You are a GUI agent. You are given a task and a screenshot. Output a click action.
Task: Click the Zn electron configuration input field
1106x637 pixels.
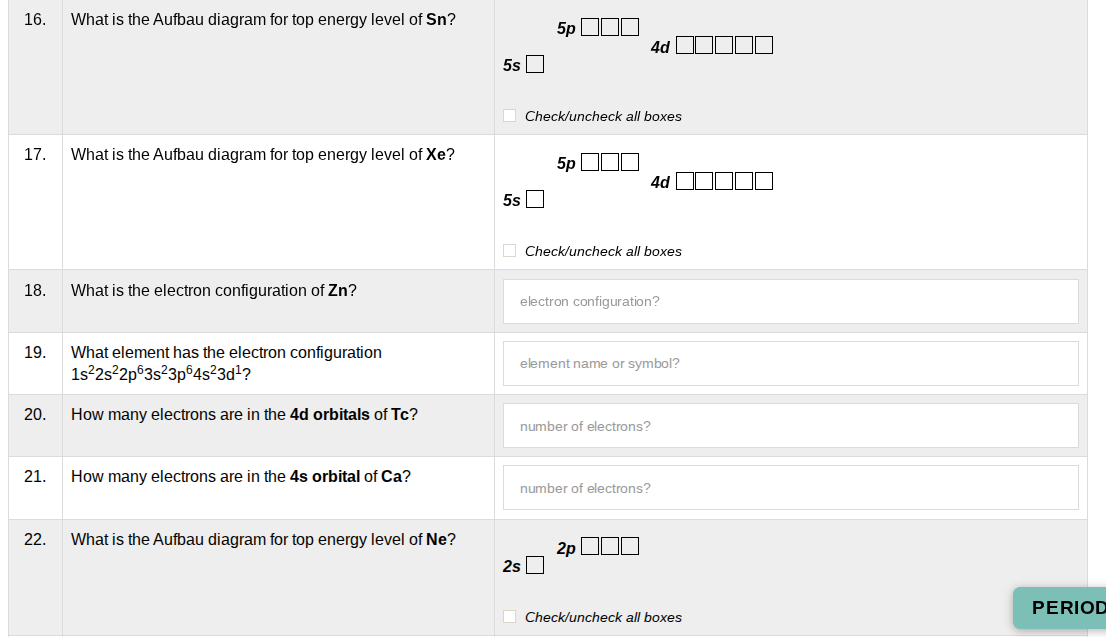pos(790,300)
